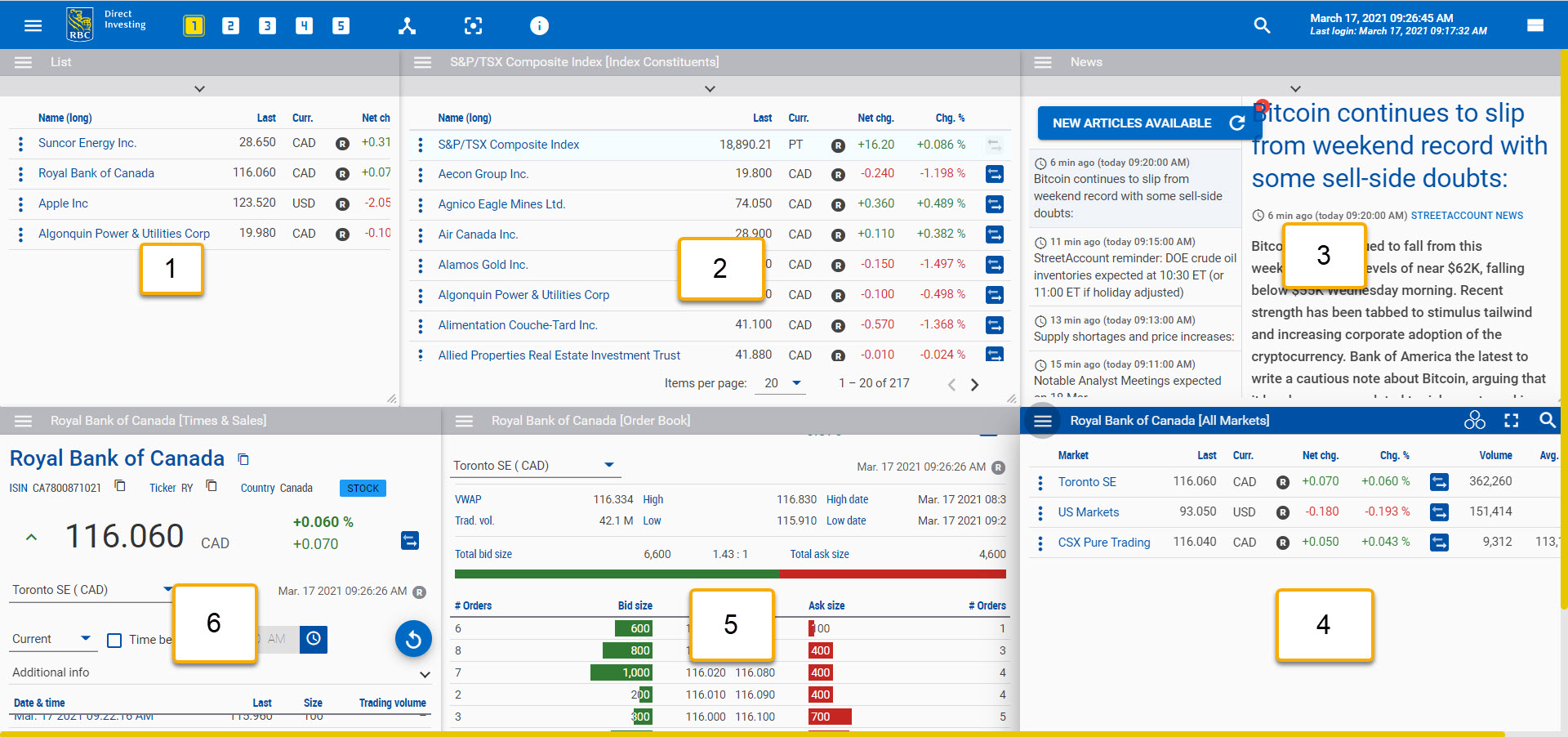Click the circular refresh icon in Times & Sales

413,639
